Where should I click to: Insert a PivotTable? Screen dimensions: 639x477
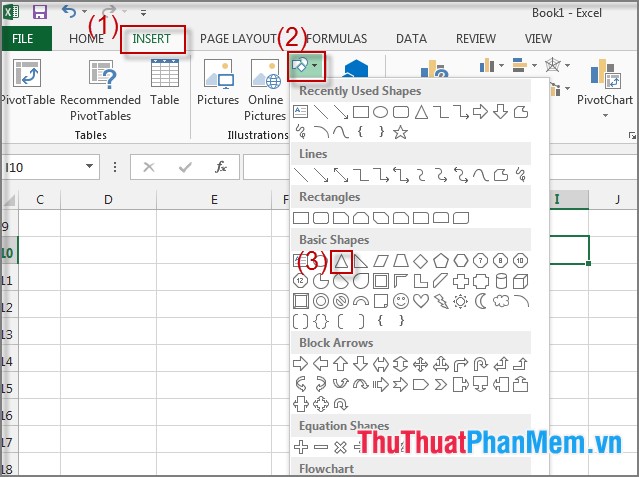(27, 85)
